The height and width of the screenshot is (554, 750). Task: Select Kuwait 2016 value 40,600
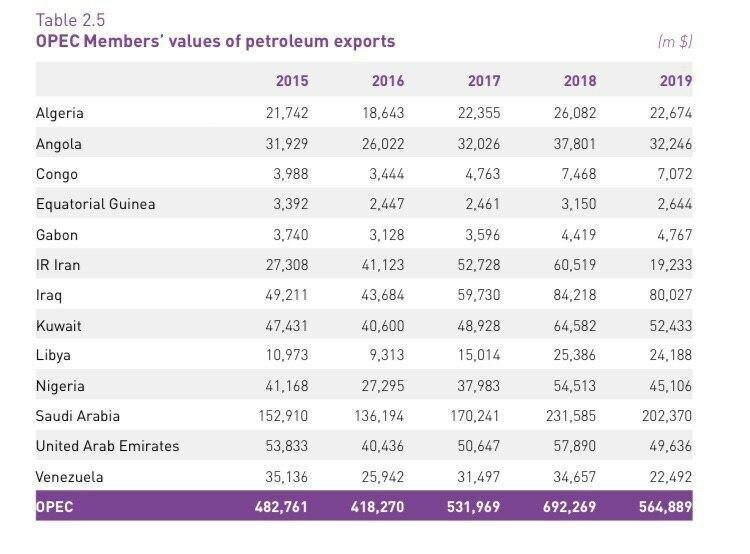click(x=383, y=326)
